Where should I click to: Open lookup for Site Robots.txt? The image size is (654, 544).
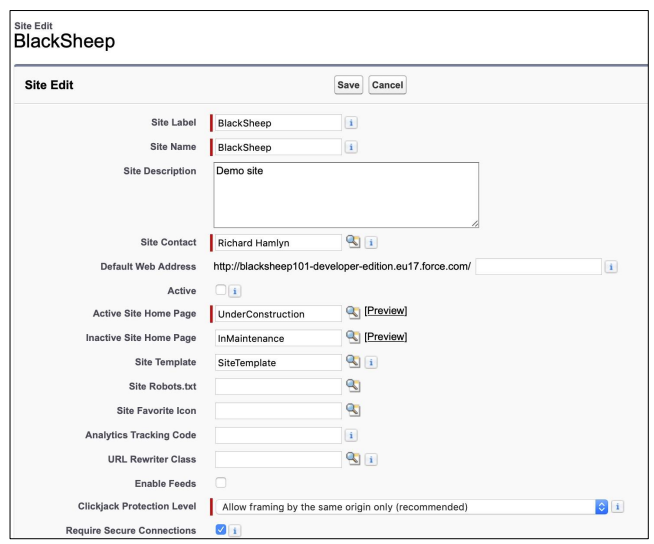click(x=353, y=385)
